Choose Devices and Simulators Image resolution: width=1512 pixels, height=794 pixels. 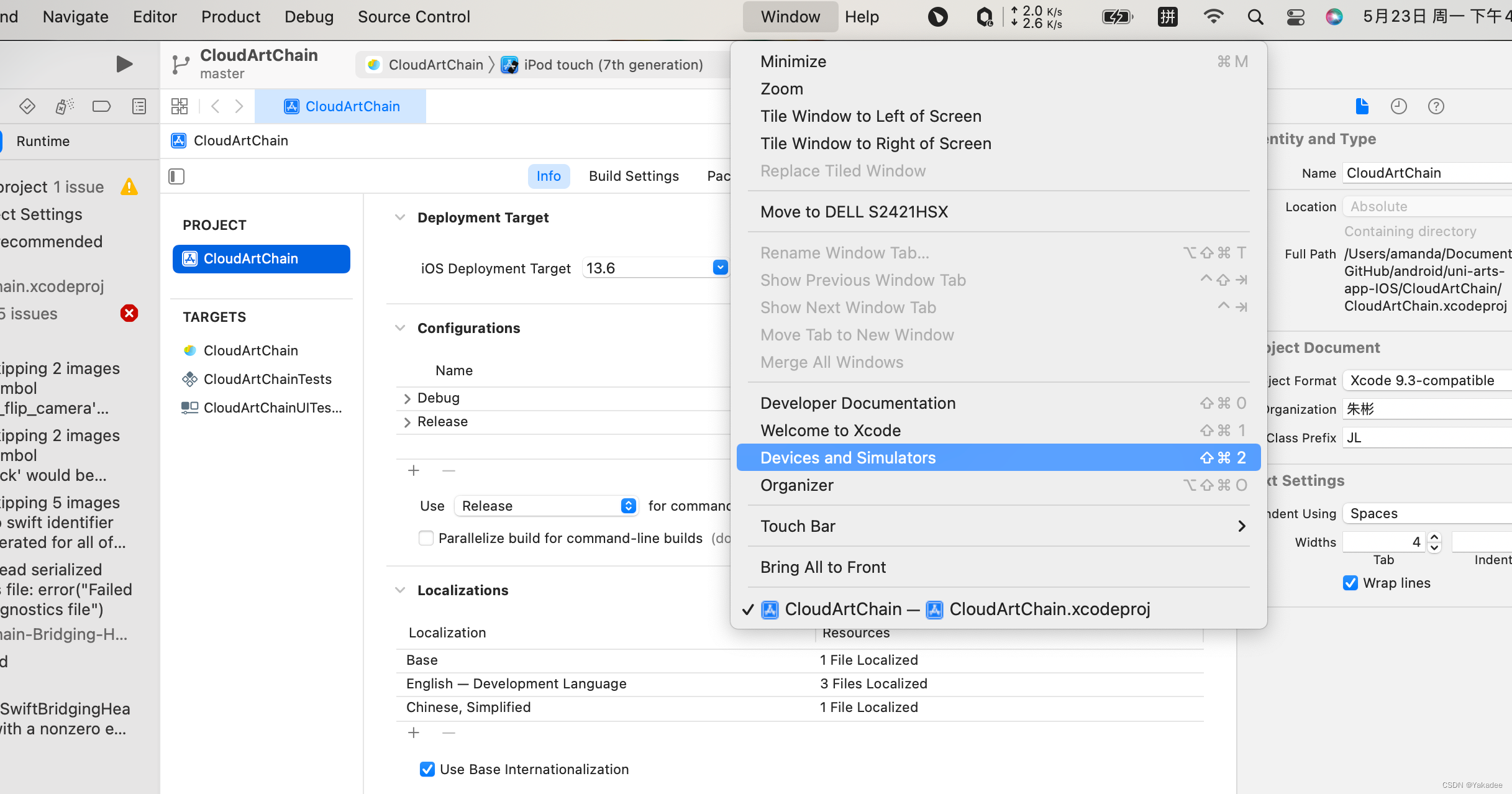[x=998, y=458]
